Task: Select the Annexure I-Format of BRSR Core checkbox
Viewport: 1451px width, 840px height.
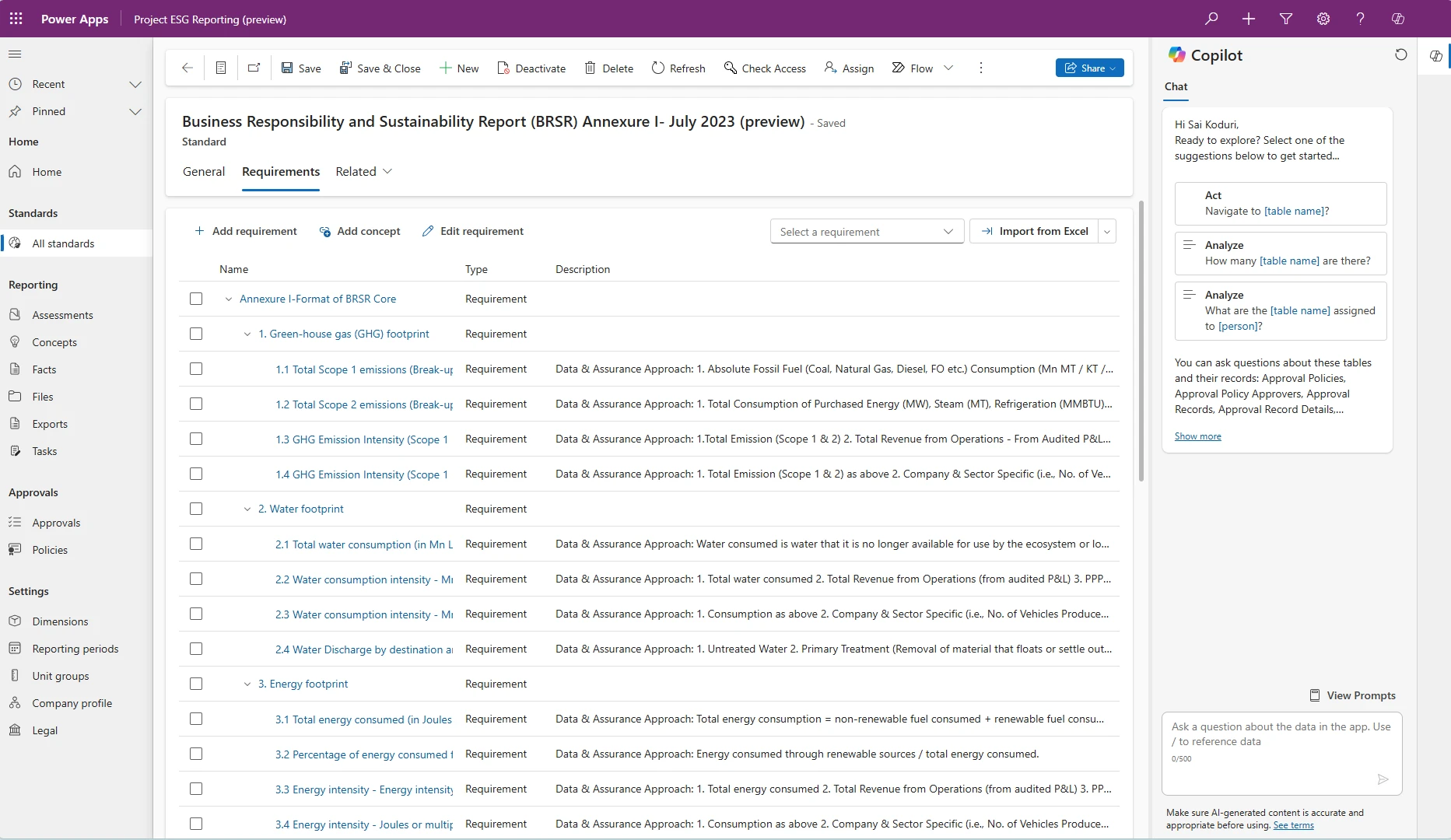Action: point(196,299)
